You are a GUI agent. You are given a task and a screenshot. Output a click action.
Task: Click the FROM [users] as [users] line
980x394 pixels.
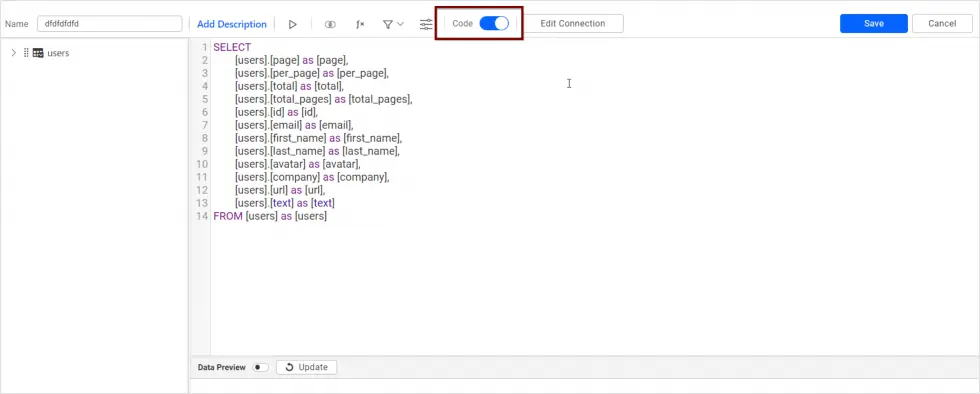(270, 216)
